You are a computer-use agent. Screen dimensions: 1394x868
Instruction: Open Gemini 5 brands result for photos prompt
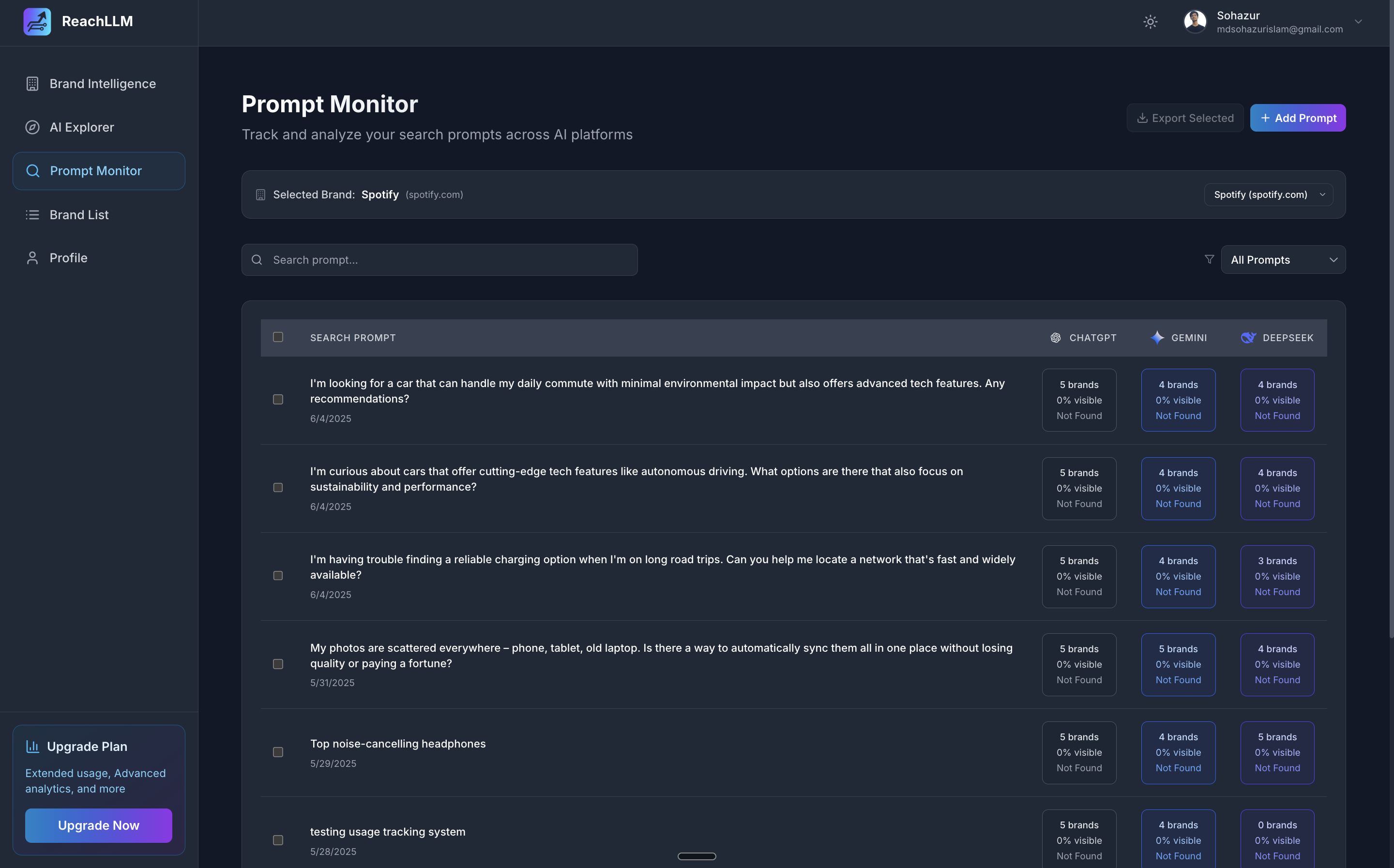(x=1178, y=665)
